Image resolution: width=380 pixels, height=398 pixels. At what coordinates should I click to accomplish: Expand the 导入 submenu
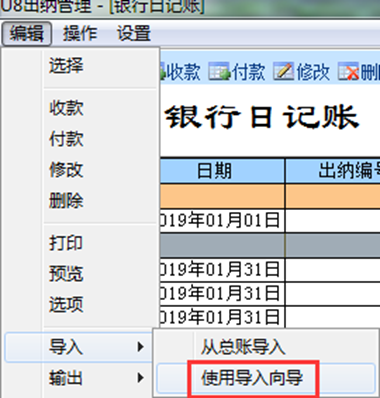[79, 347]
